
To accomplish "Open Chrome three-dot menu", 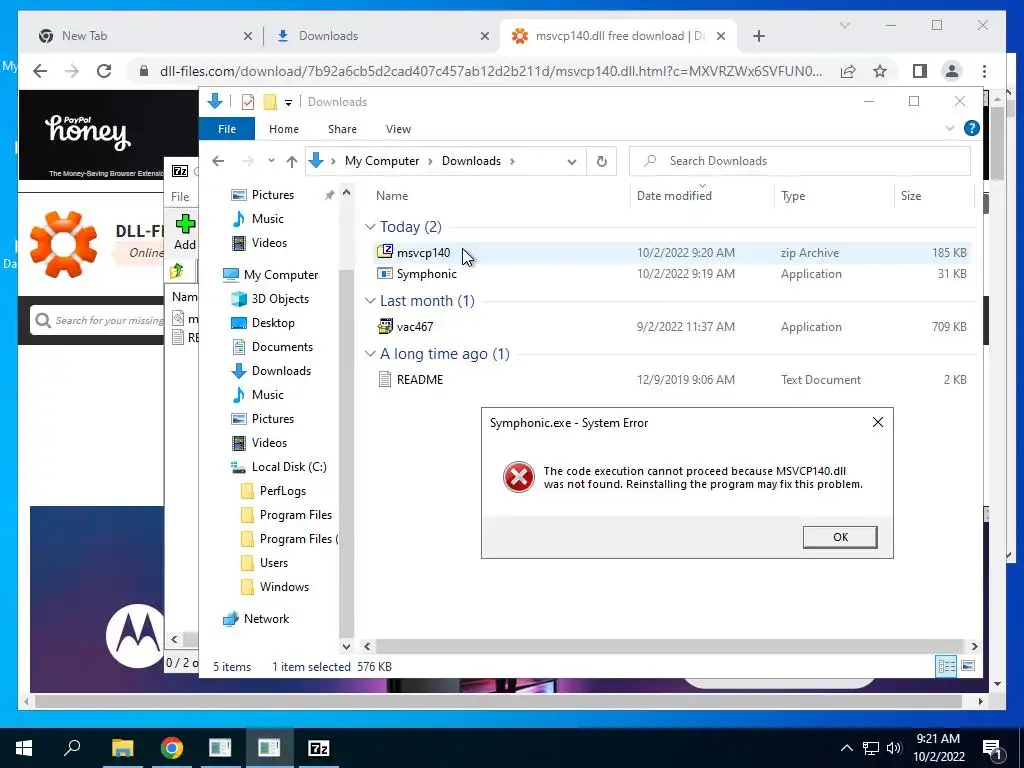I will (x=984, y=71).
